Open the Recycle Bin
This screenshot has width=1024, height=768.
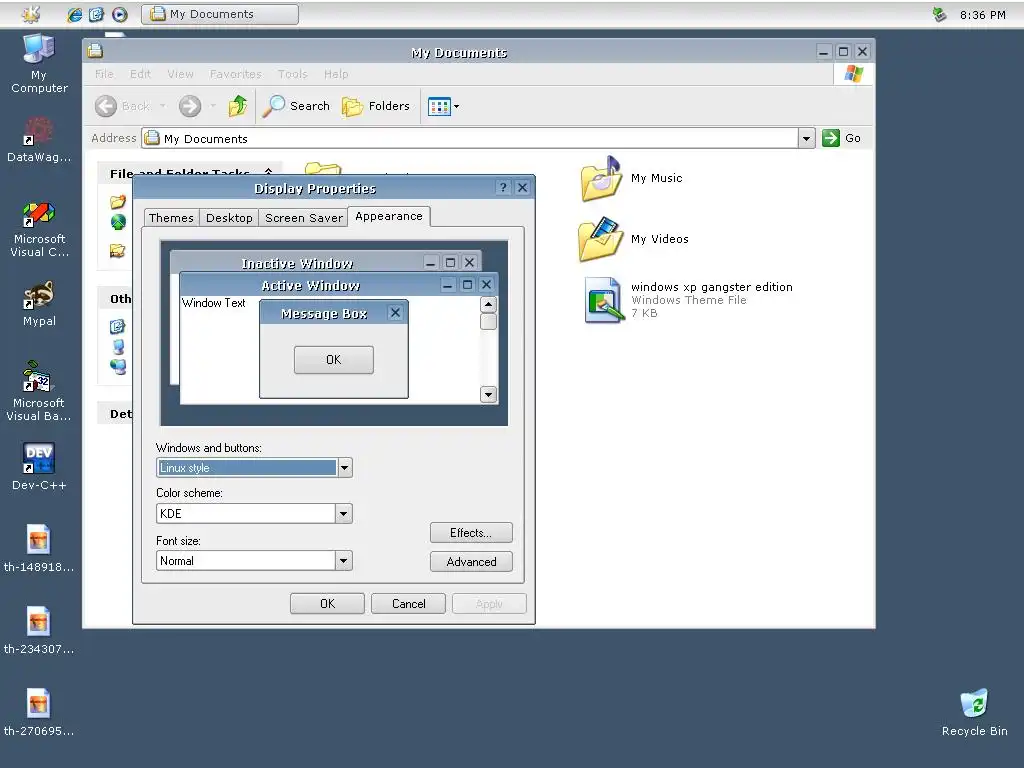974,712
